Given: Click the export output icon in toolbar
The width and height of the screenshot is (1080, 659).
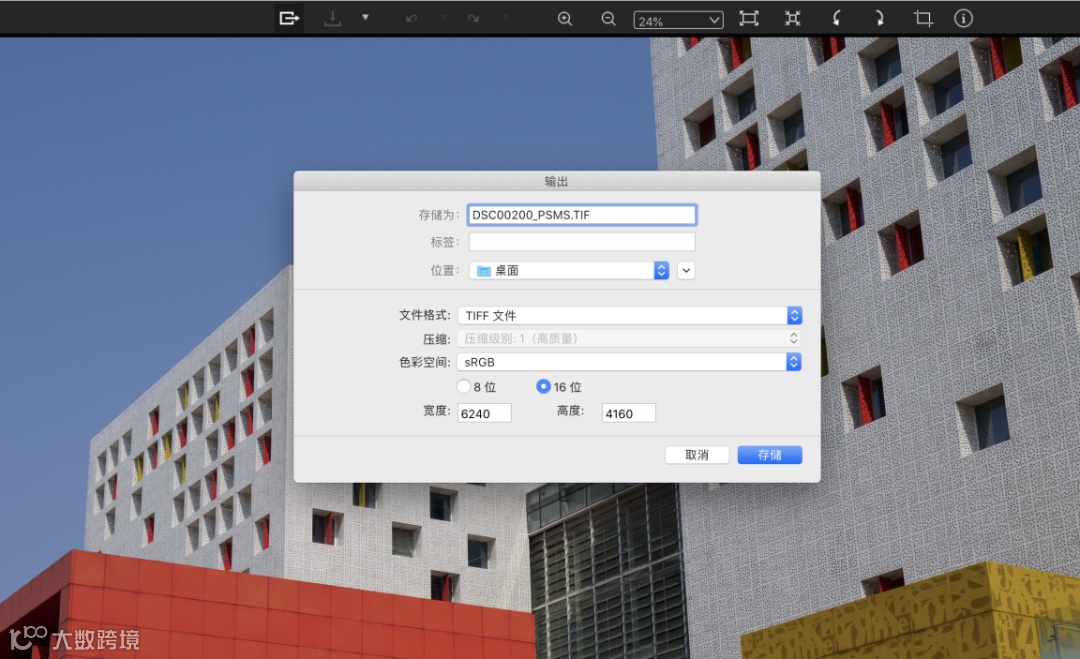Looking at the screenshot, I should pos(289,18).
